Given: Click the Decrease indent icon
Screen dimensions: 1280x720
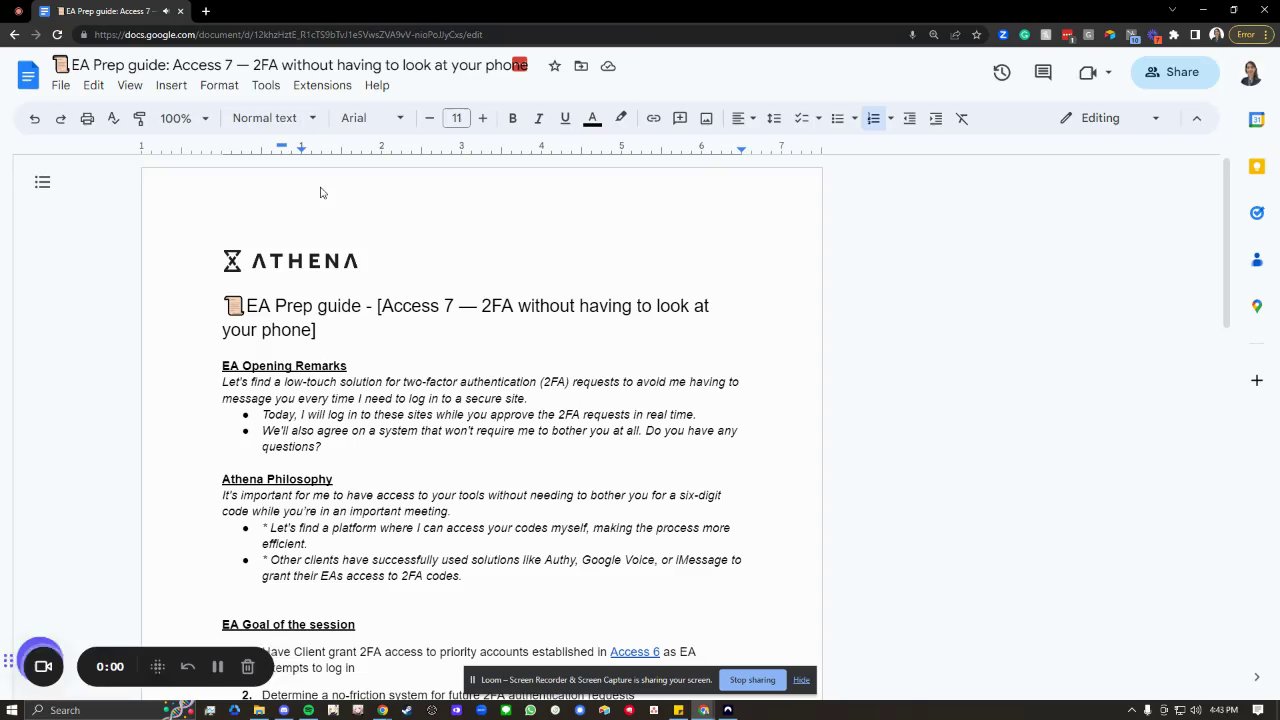Looking at the screenshot, I should tap(909, 118).
